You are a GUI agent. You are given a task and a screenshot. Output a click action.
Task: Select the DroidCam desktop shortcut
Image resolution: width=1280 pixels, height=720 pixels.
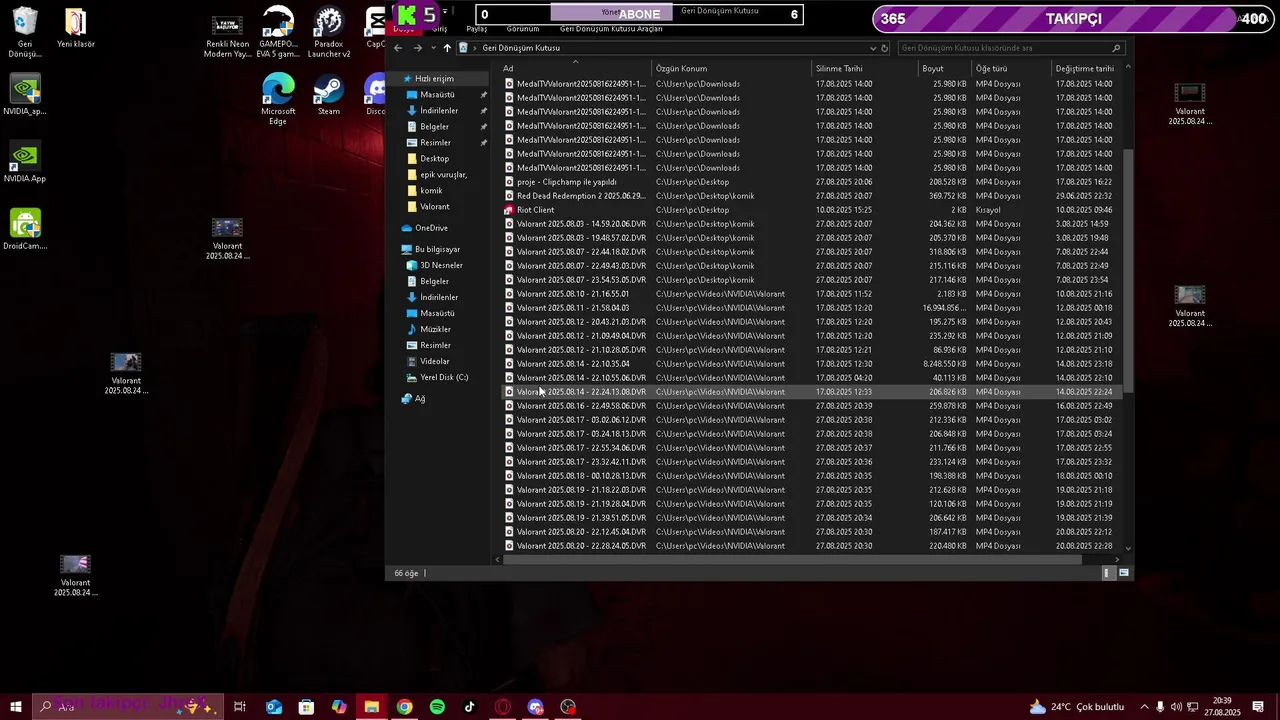click(x=25, y=230)
